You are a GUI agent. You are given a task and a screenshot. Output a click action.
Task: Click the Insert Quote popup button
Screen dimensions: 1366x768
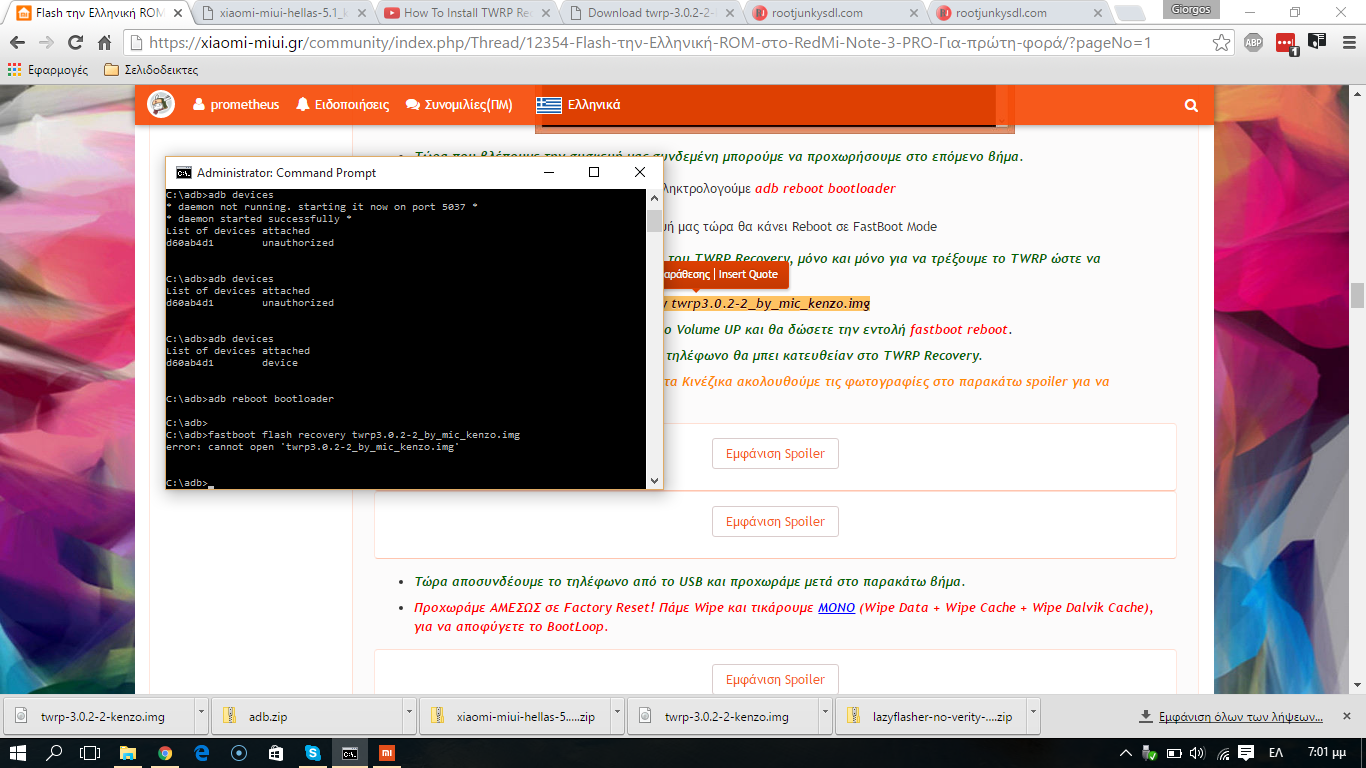pos(747,274)
